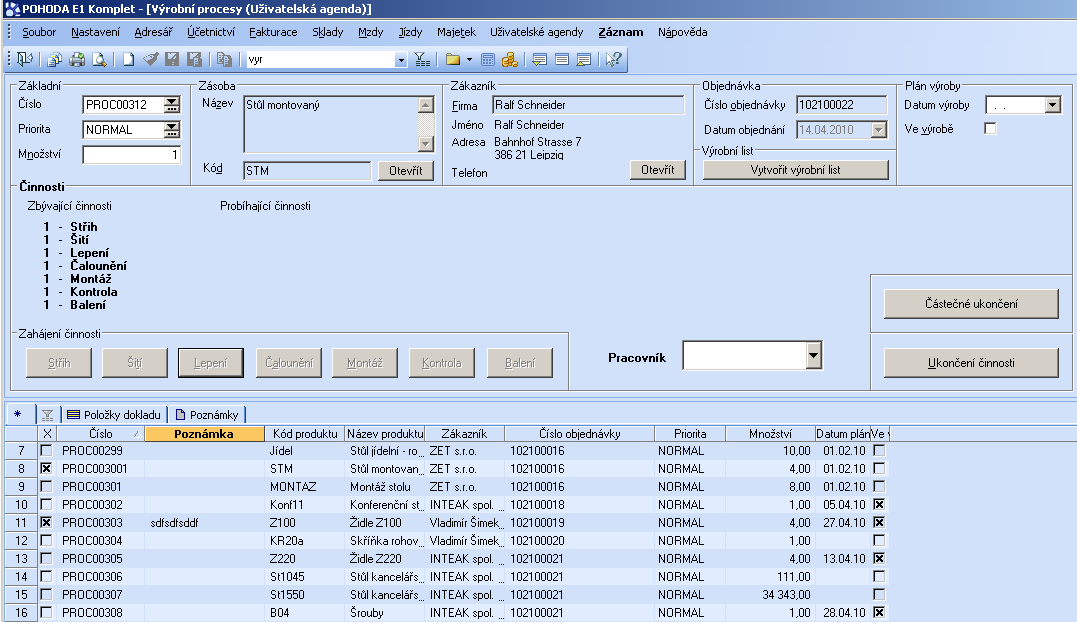Click the yellow folder icon in toolbar
The width and height of the screenshot is (1077, 622).
453,60
